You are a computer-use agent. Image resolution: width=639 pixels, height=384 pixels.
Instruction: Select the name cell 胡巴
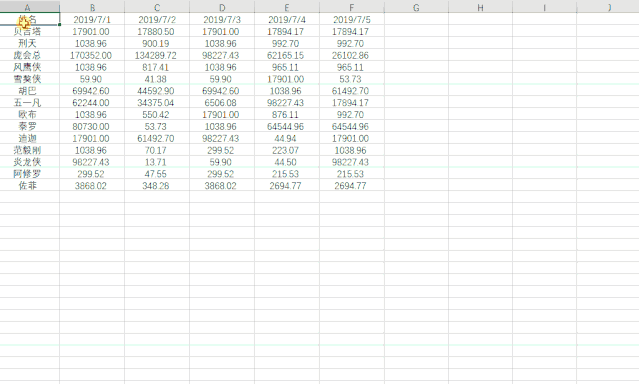click(30, 90)
